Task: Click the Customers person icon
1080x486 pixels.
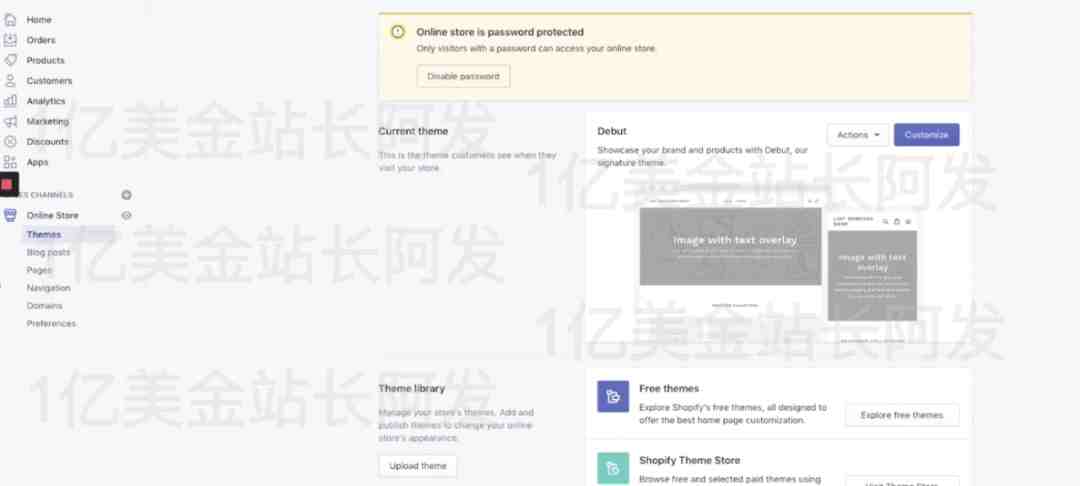Action: (x=10, y=81)
